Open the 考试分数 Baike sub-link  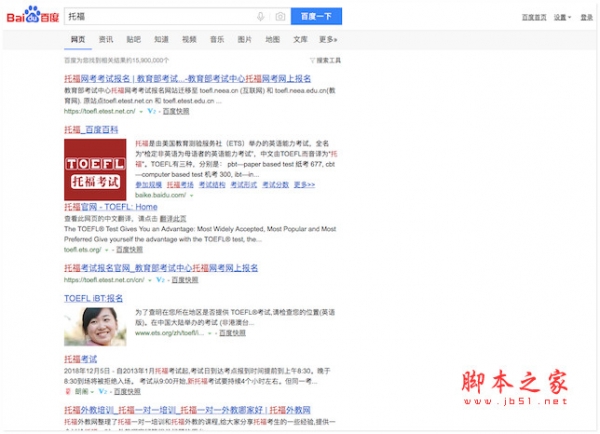pyautogui.click(x=276, y=184)
